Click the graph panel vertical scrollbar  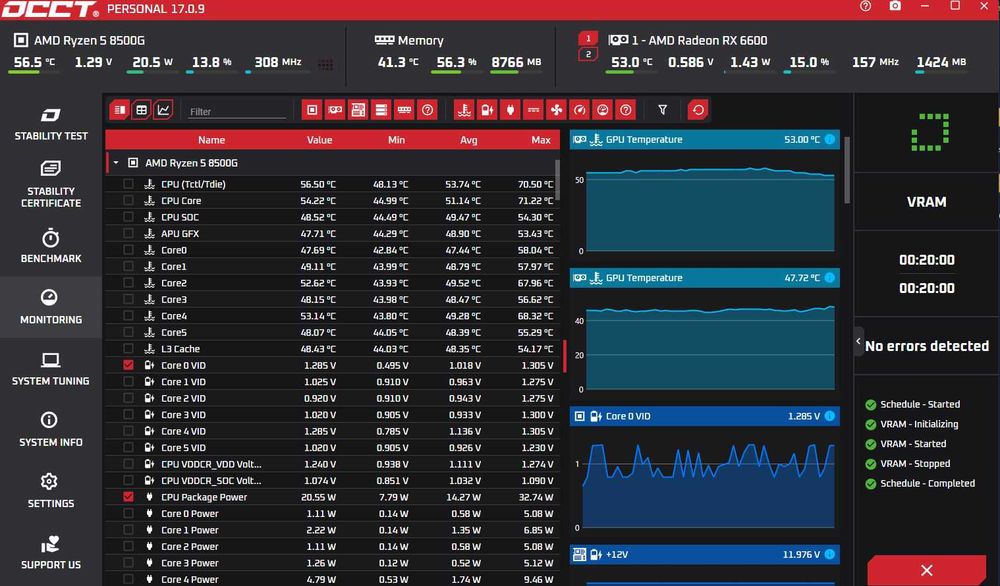[846, 171]
